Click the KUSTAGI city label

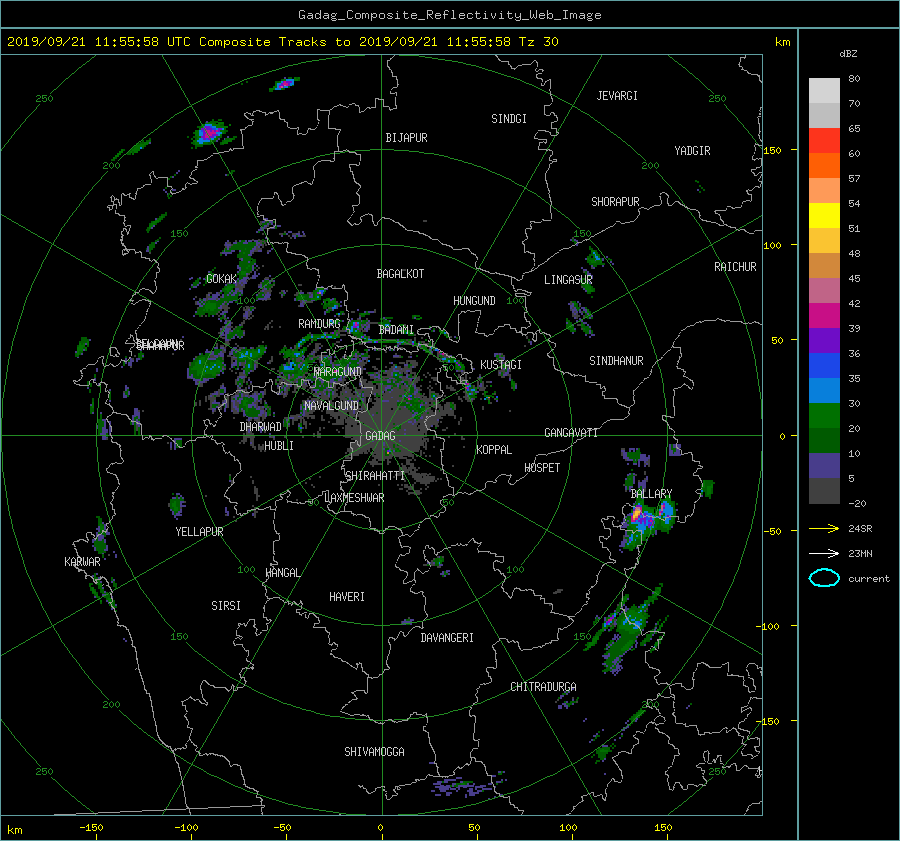[501, 365]
